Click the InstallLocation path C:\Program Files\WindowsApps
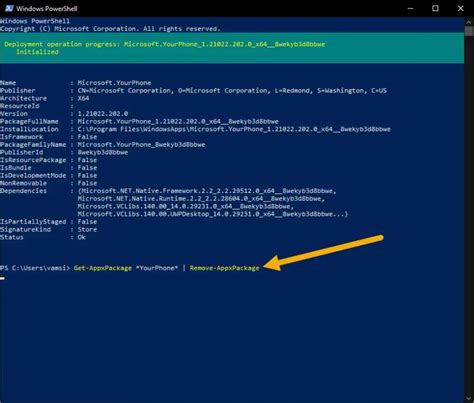474x403 pixels. pos(234,129)
